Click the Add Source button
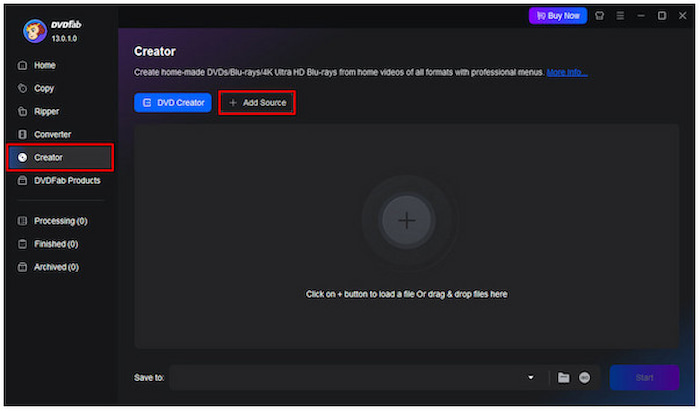This screenshot has width=700, height=411. pos(257,102)
